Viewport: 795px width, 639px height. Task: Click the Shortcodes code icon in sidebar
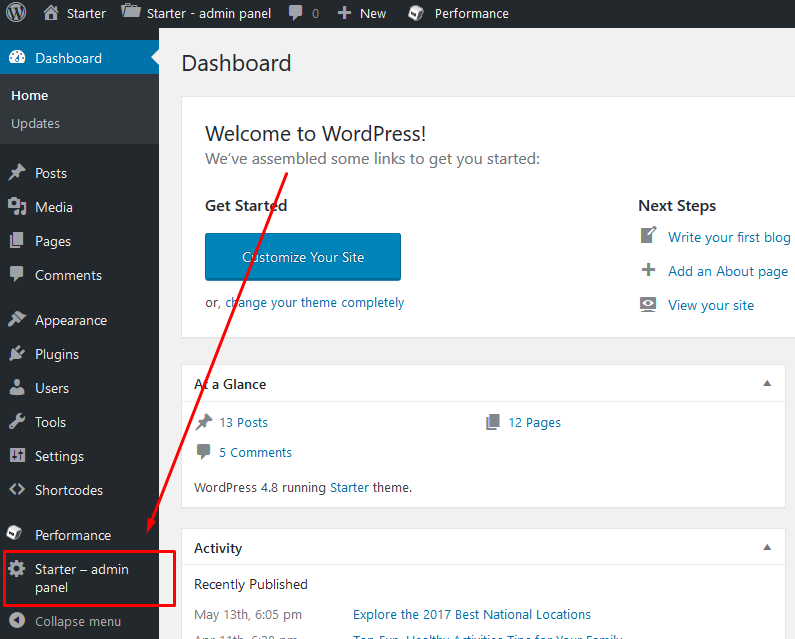(x=17, y=490)
